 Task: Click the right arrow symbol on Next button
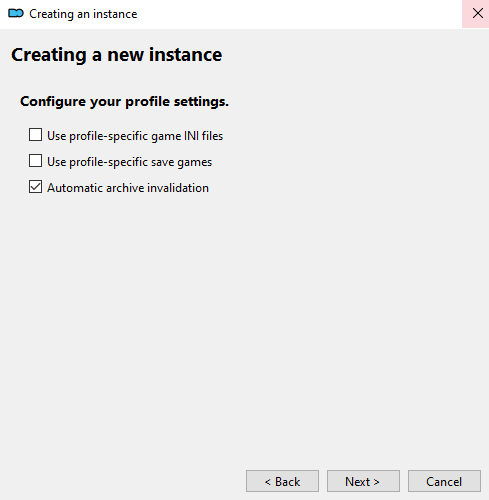376,482
